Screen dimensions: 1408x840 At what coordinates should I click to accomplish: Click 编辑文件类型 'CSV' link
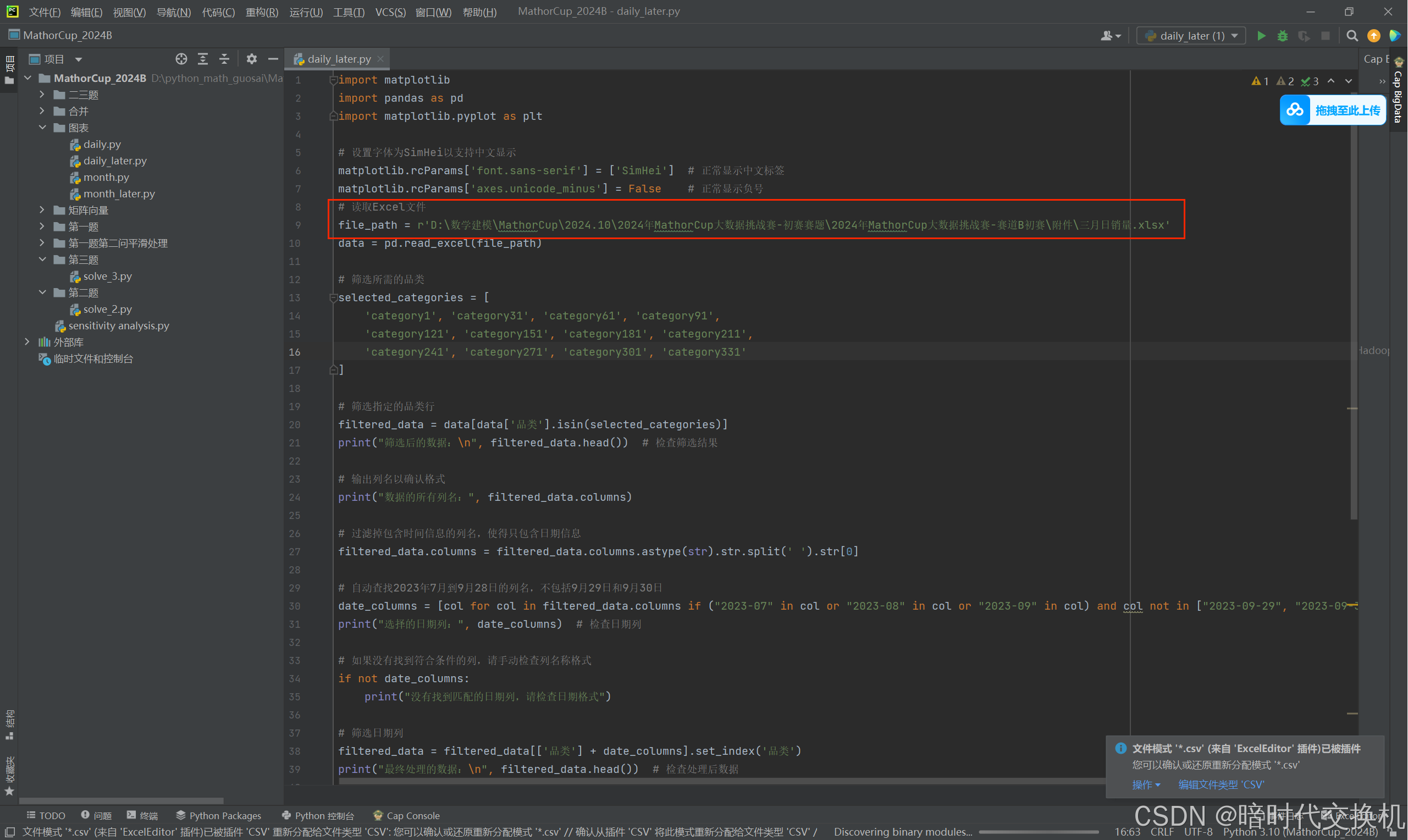tap(1221, 784)
